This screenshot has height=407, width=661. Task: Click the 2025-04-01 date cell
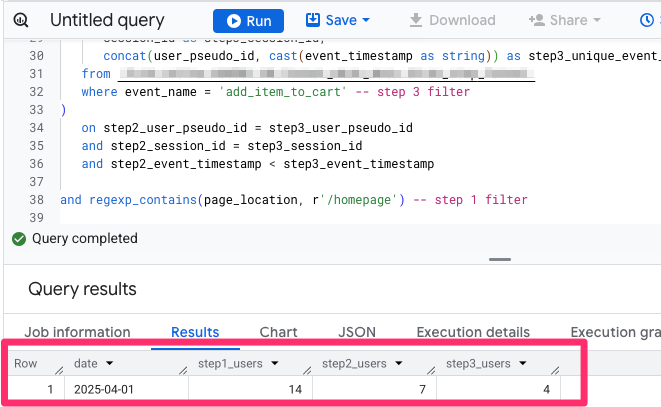click(104, 389)
